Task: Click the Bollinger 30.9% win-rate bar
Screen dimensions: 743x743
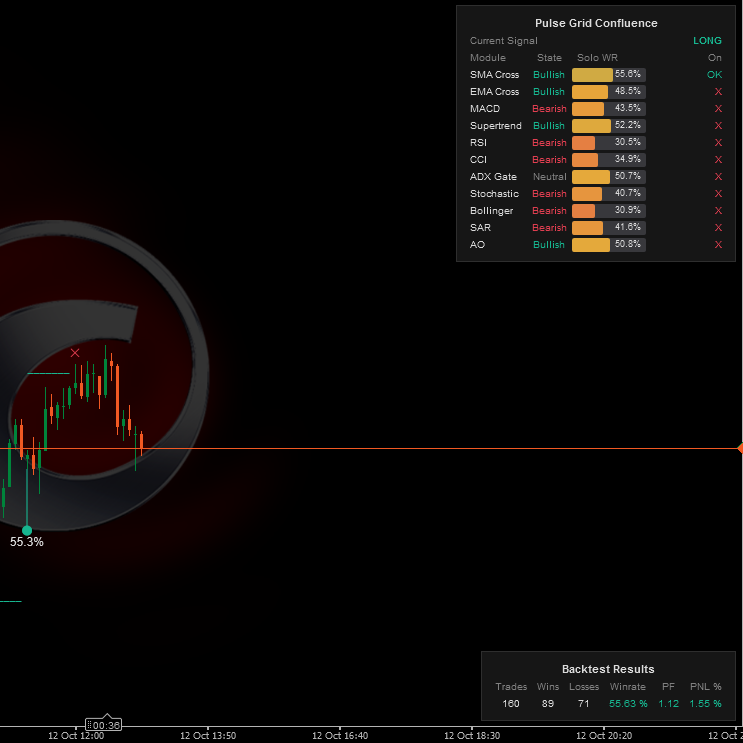Action: pos(608,210)
